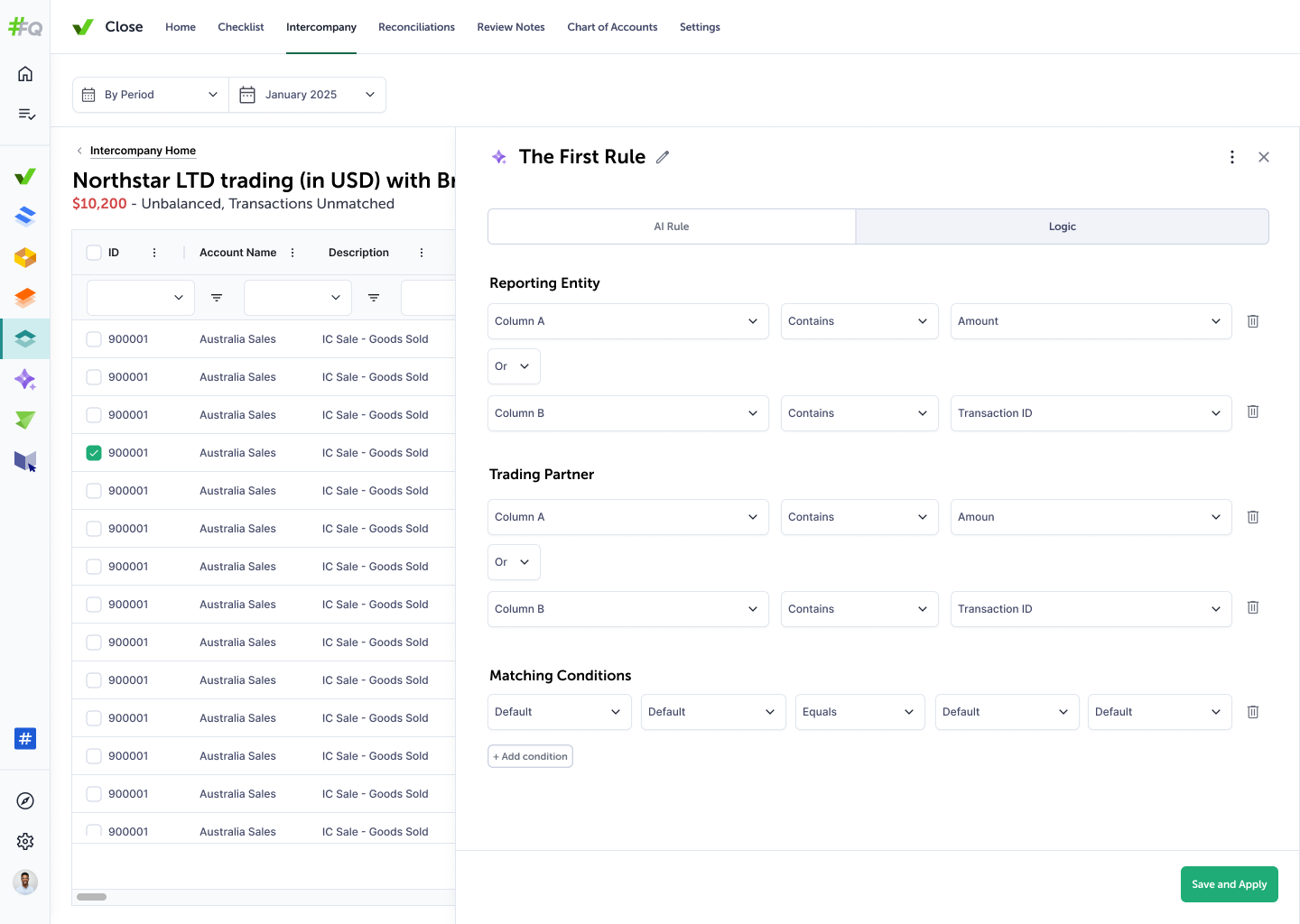The image size is (1300, 924).
Task: Check the first 900001 row checkbox
Action: point(94,339)
